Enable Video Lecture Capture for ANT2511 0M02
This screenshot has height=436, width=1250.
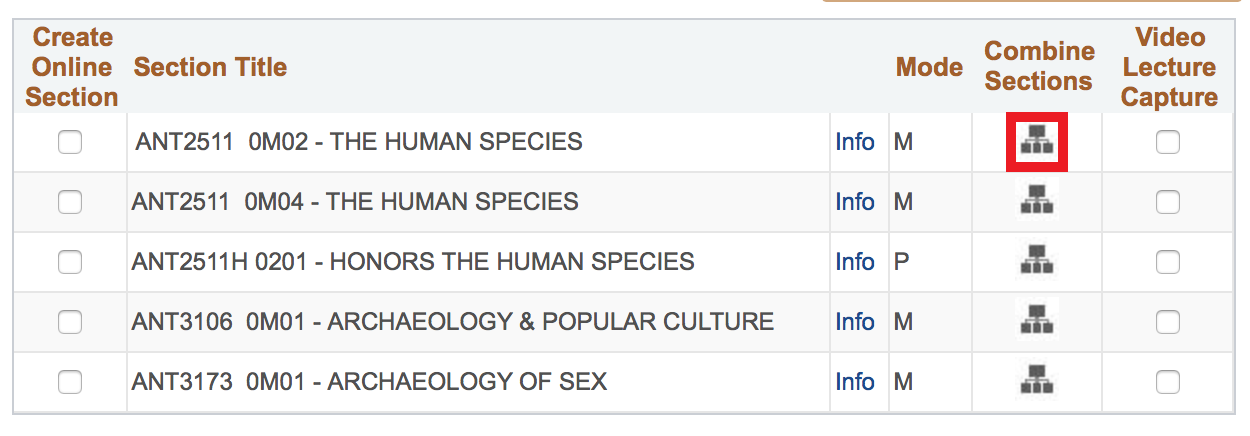coord(1167,142)
